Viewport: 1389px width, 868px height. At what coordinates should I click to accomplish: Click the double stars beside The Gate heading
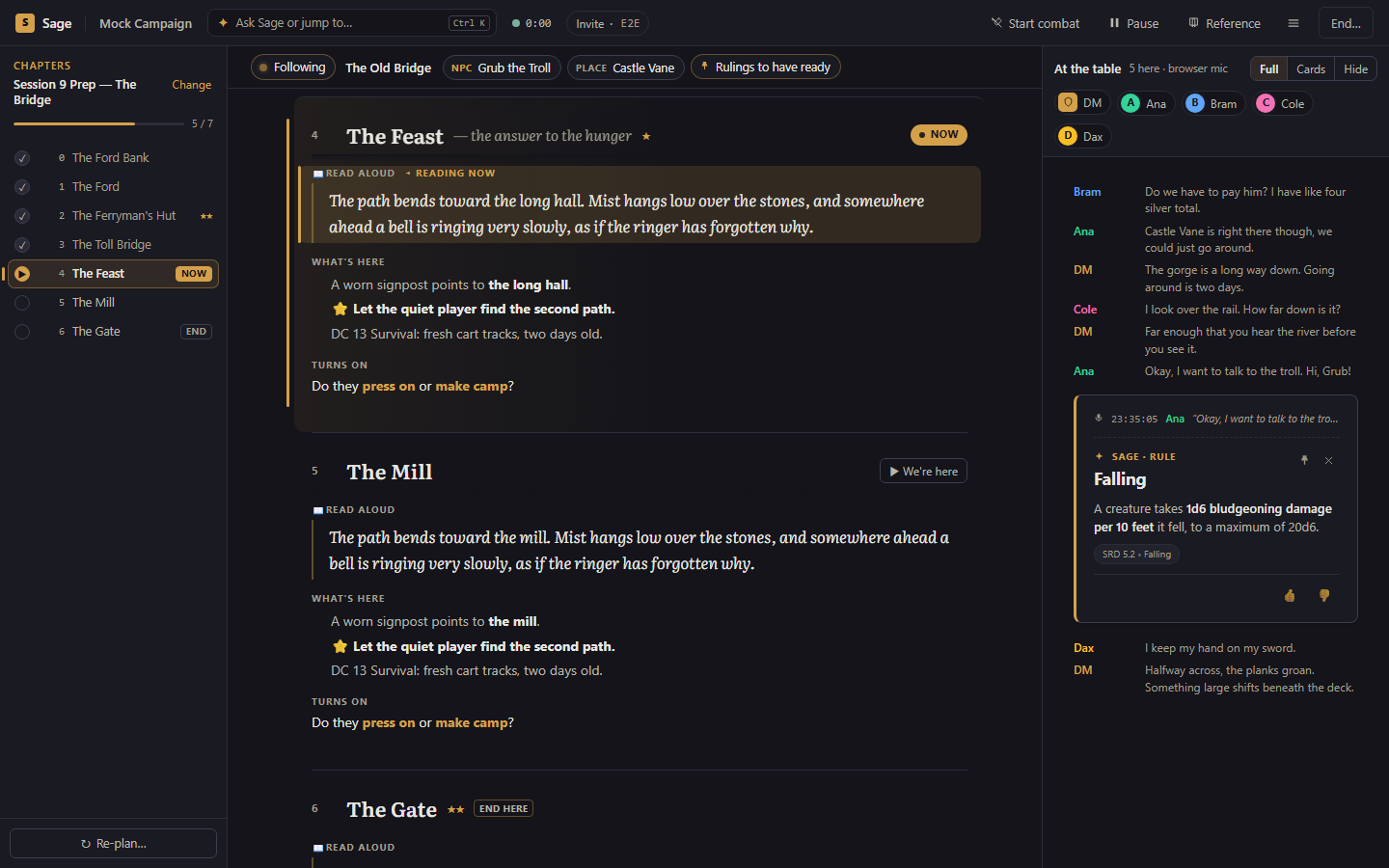pos(455,809)
